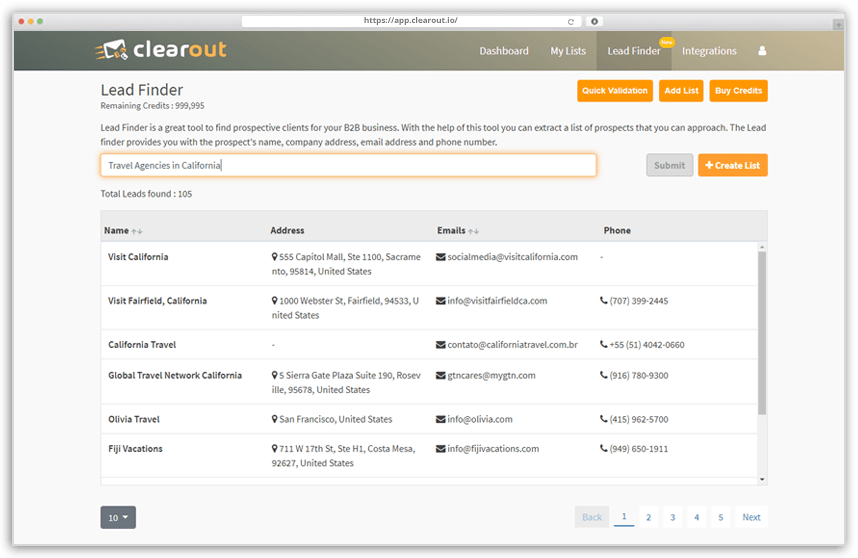Go to results page 4

tap(697, 517)
